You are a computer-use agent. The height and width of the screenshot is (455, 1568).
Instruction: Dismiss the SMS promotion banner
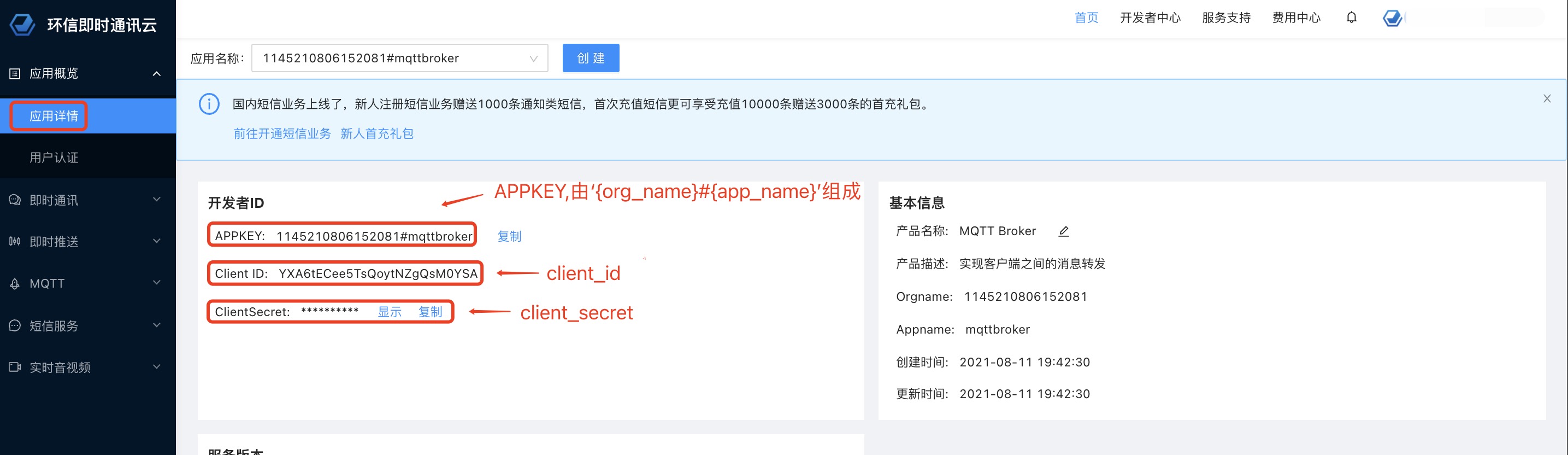click(1547, 98)
